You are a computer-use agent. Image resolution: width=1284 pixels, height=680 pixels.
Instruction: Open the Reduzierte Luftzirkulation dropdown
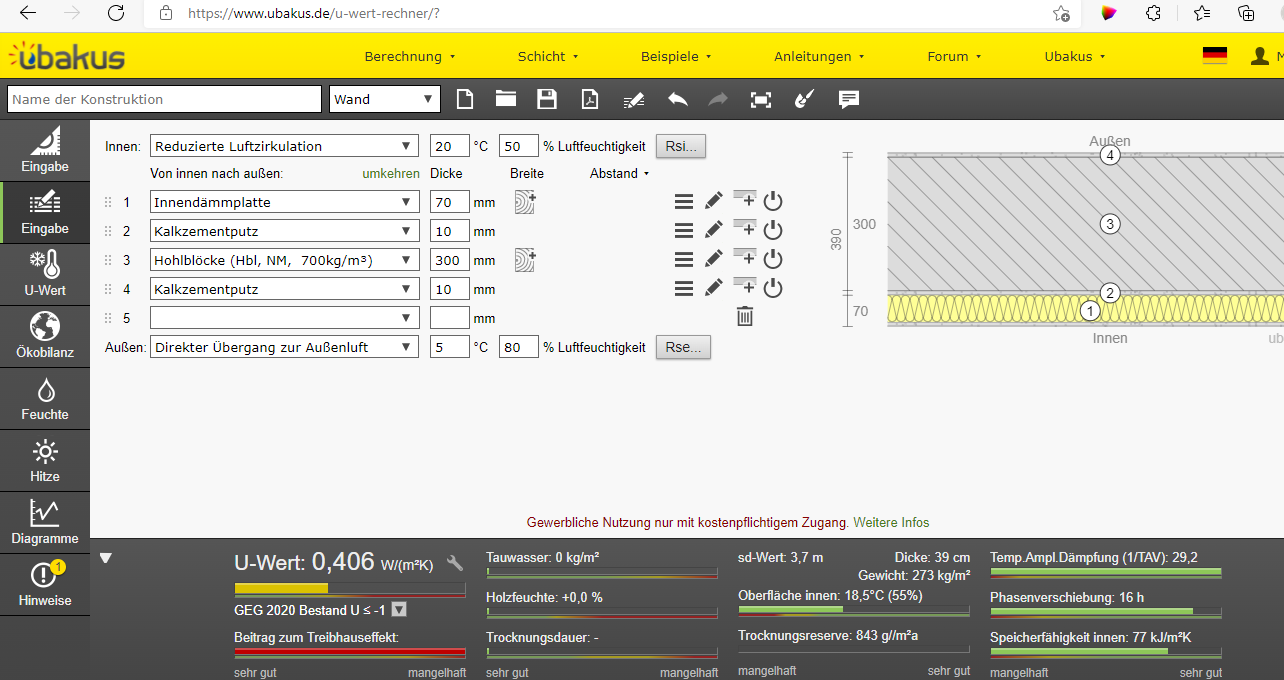click(x=284, y=146)
